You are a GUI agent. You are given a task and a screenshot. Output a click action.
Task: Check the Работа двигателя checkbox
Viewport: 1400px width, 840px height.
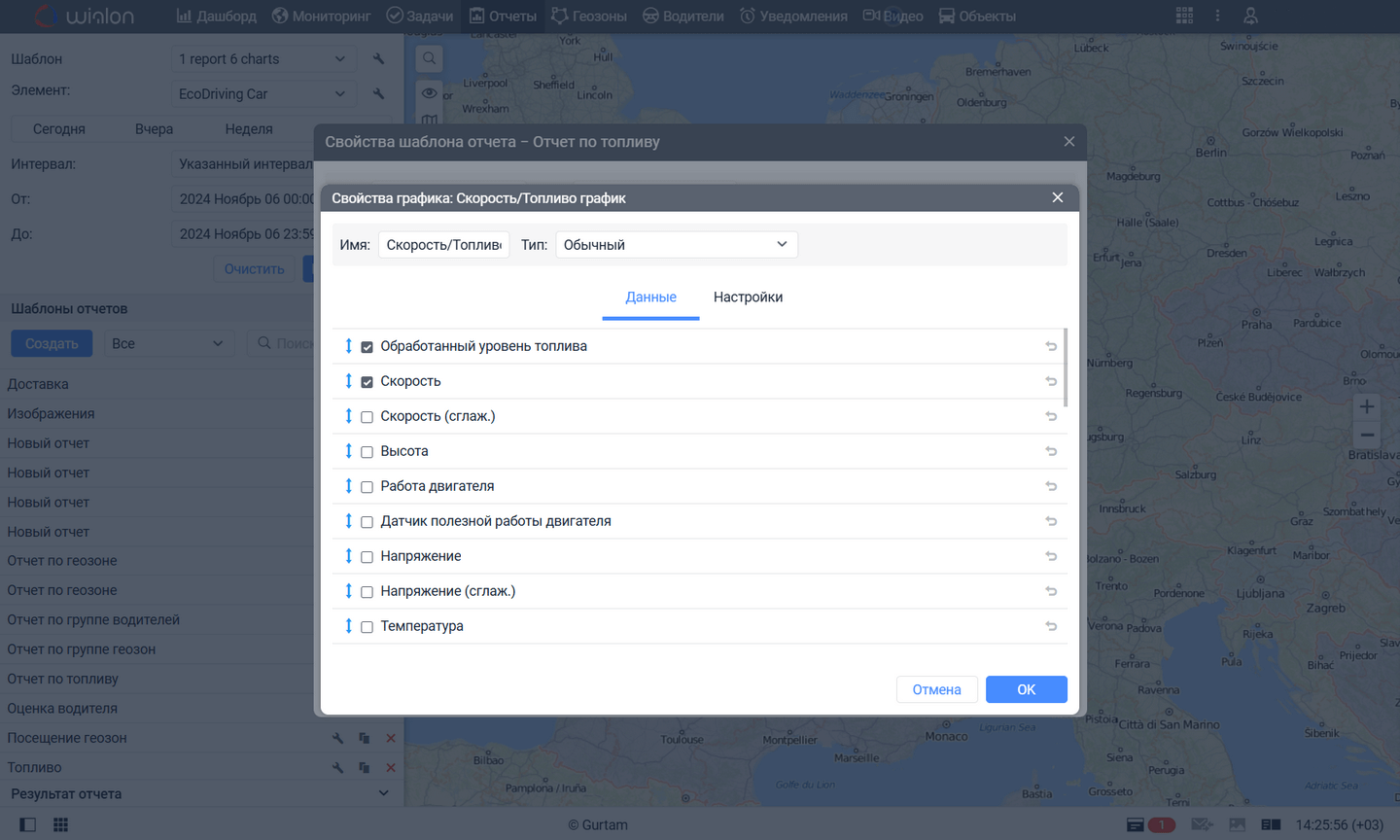(367, 487)
